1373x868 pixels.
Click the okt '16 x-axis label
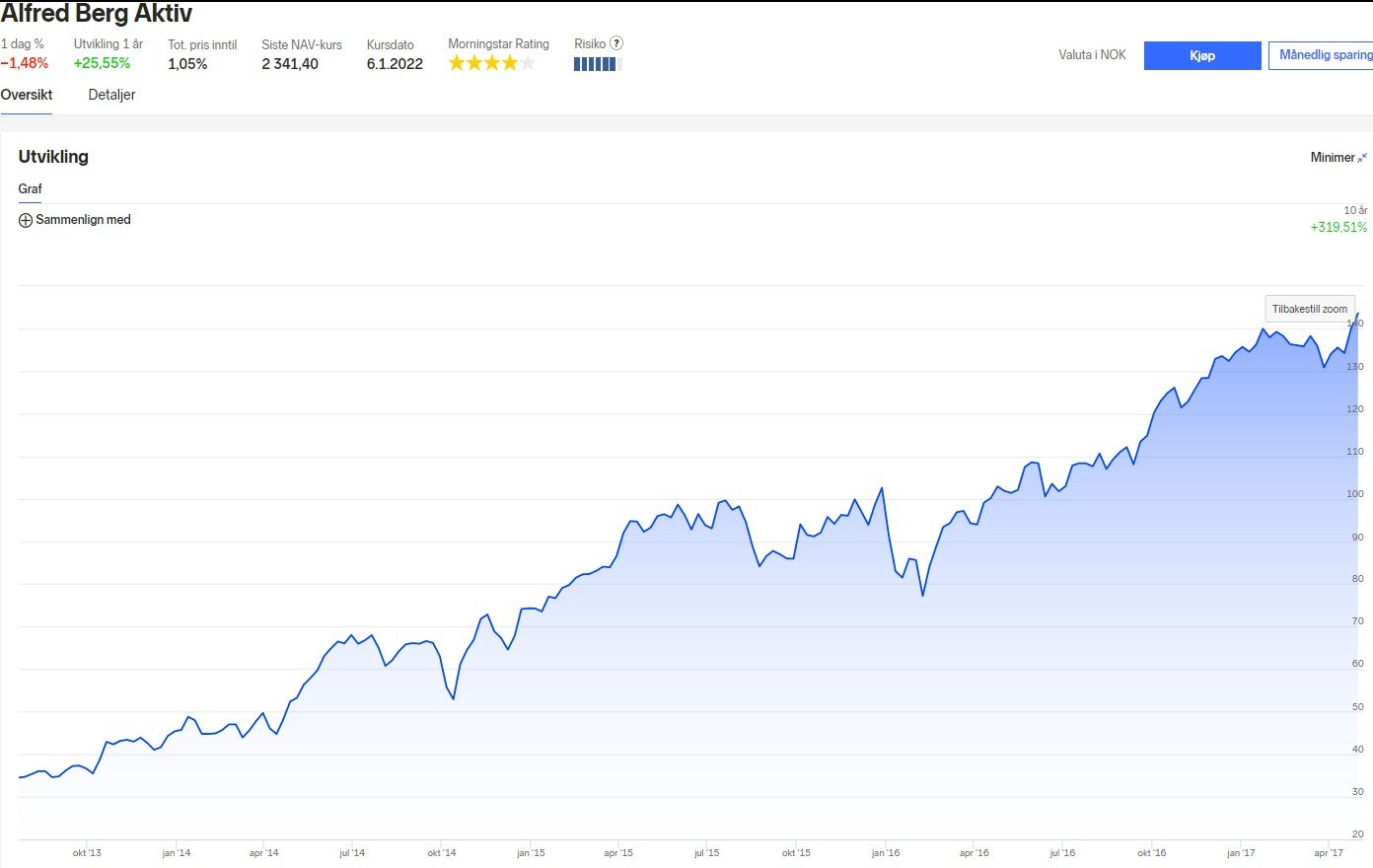1151,853
